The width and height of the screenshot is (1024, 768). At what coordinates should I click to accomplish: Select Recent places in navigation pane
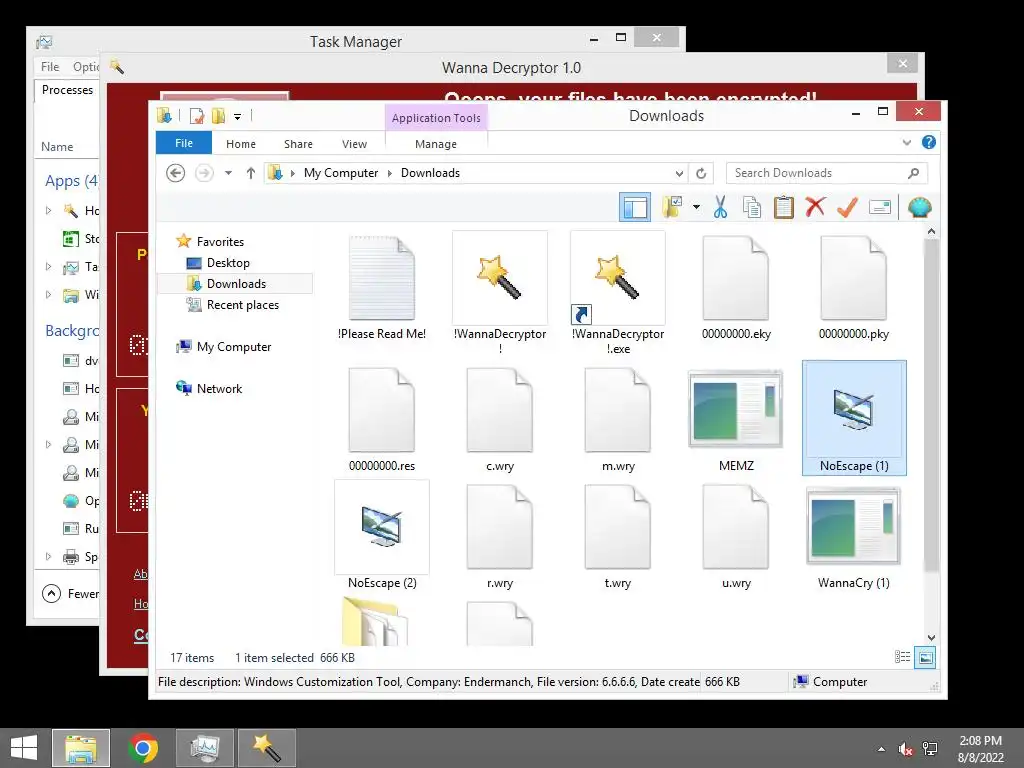click(242, 305)
